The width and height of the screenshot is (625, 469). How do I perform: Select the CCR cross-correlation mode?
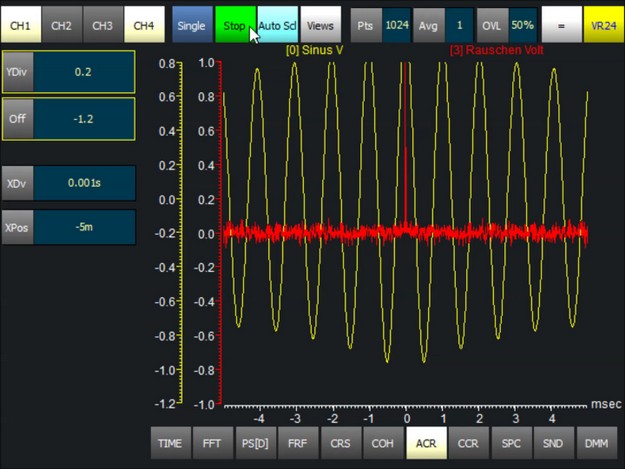[467, 442]
